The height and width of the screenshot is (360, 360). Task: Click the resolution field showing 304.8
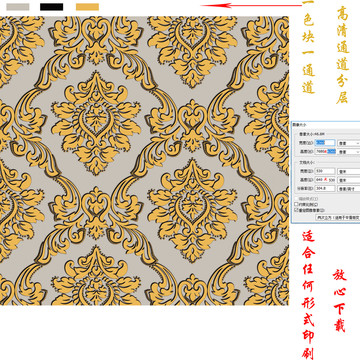pos(325,188)
